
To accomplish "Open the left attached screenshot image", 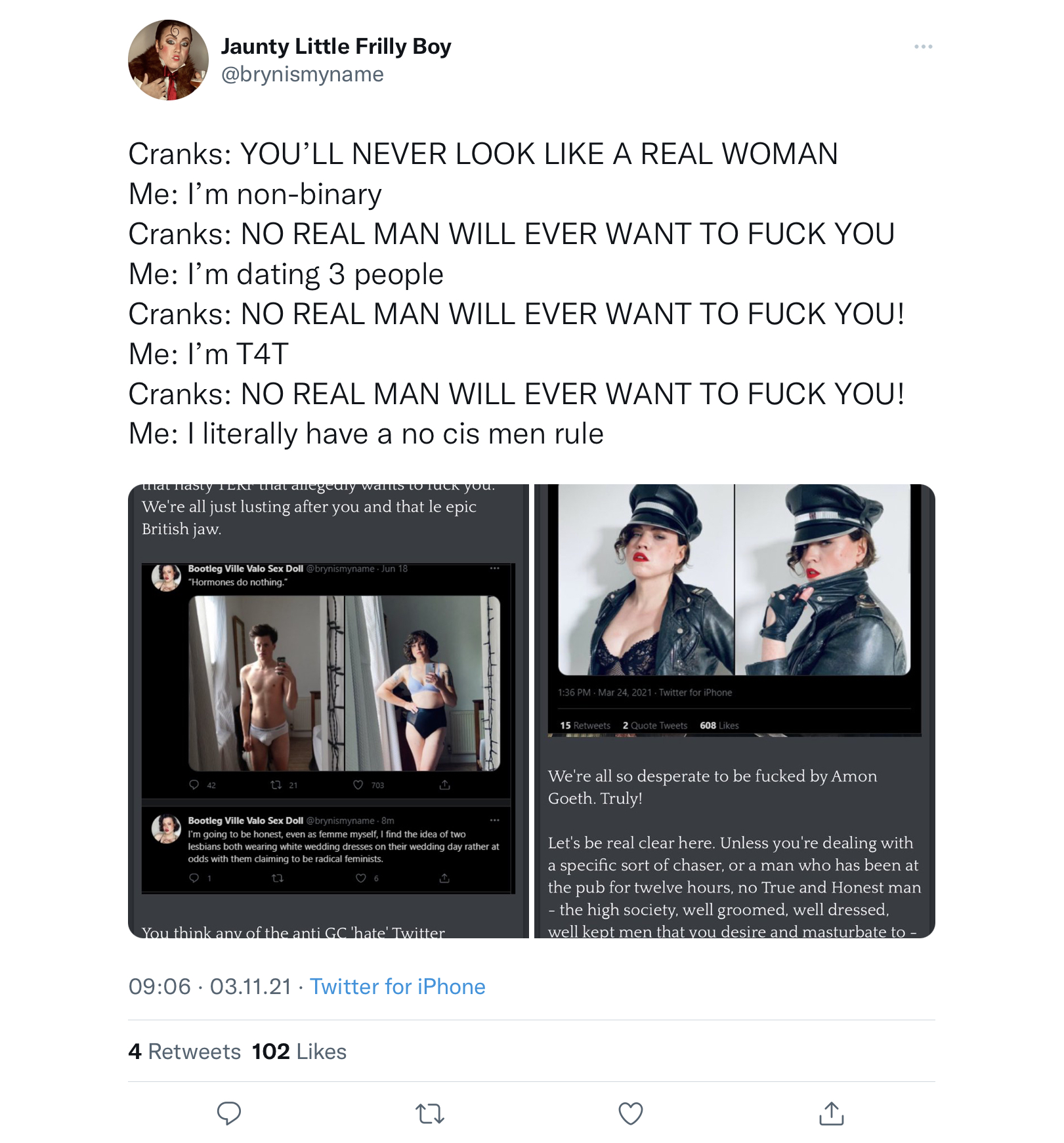I will [x=328, y=711].
